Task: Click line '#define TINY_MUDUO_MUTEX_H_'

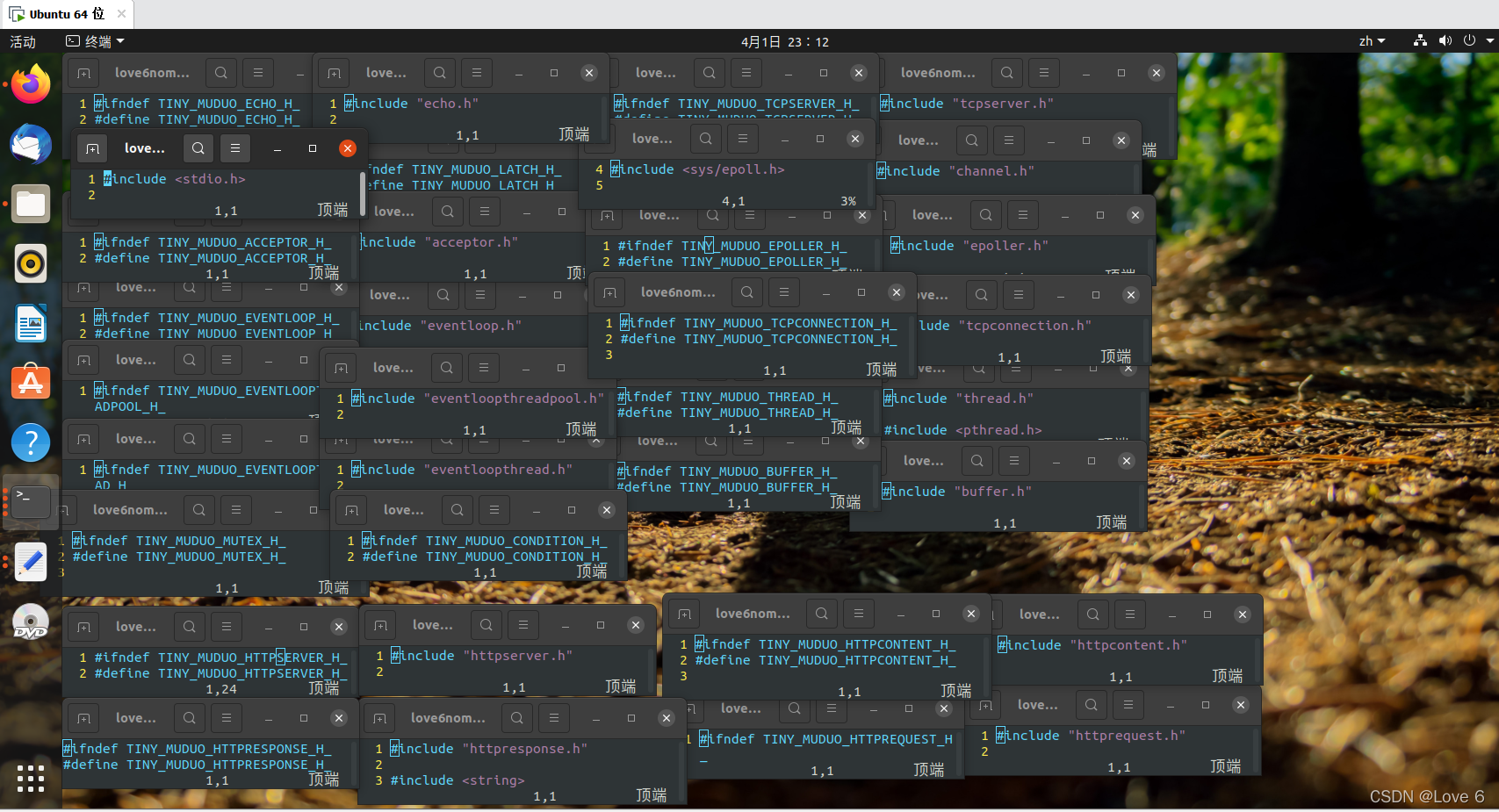Action: tap(179, 557)
